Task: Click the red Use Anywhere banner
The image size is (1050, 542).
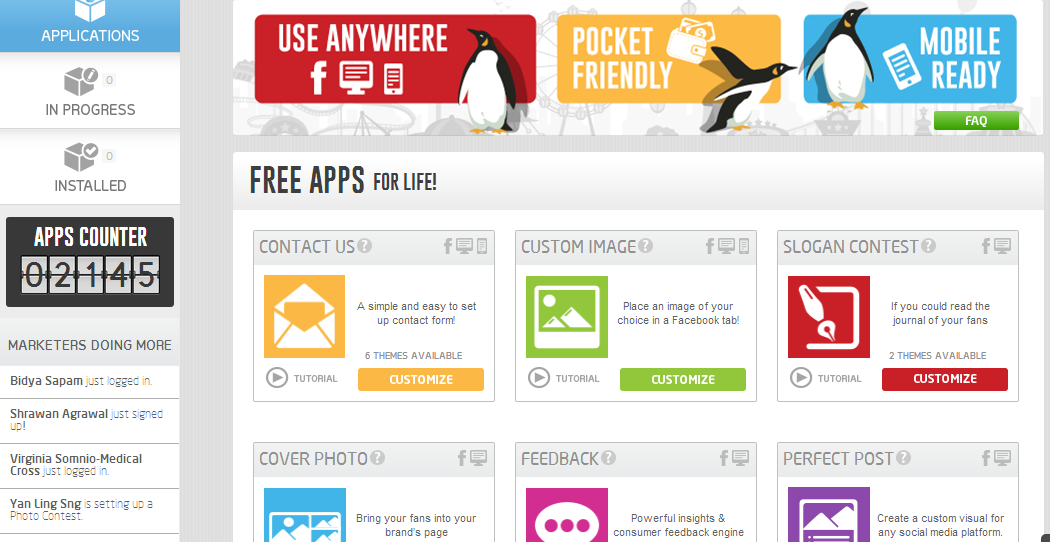Action: pos(395,59)
